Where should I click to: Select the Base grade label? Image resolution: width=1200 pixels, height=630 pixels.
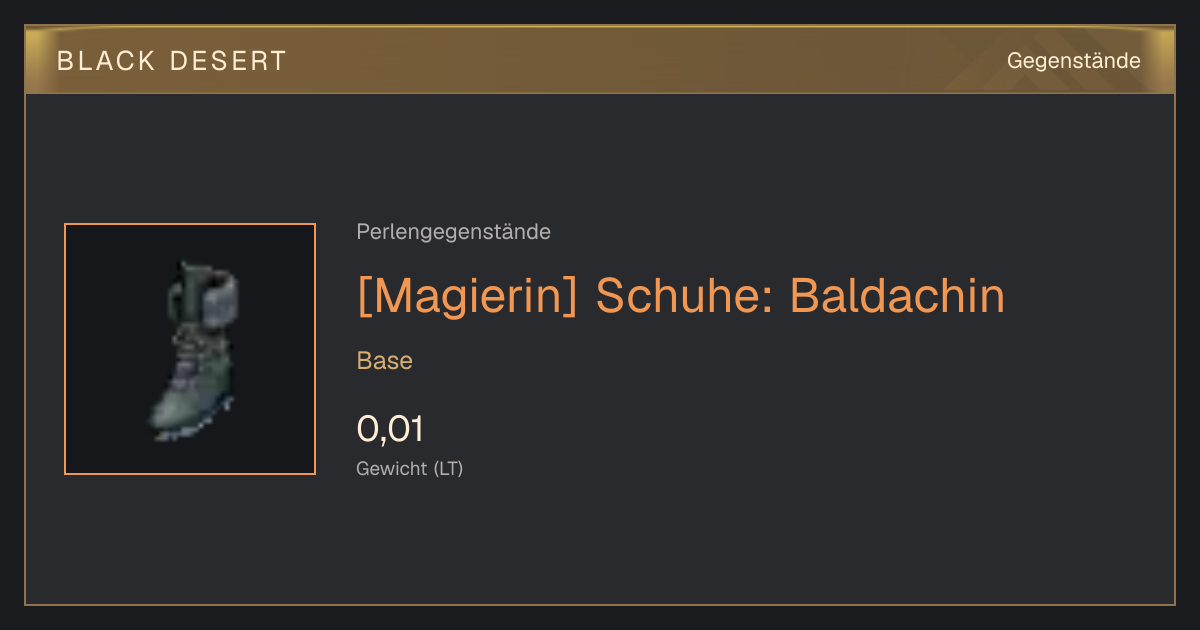(x=385, y=361)
